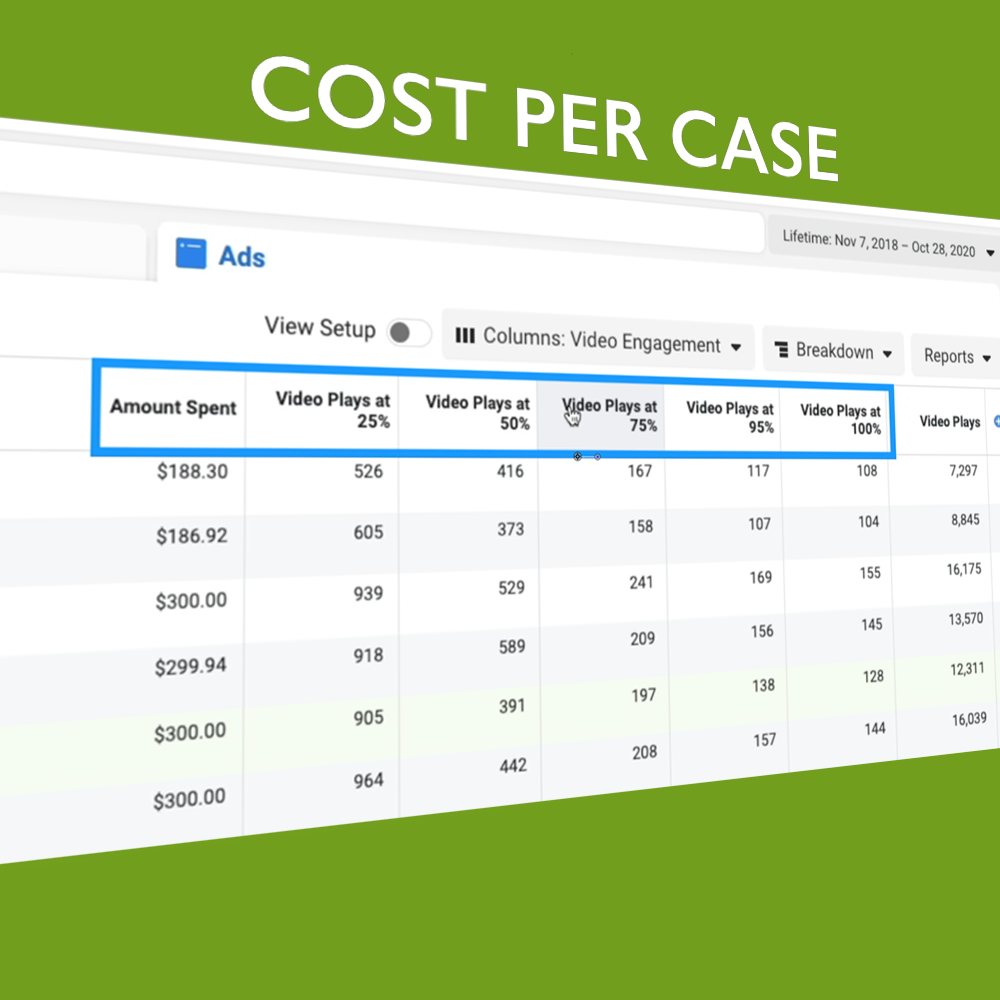Click the Video Plays column header
Screen dimensions: 1000x1000
tap(950, 422)
